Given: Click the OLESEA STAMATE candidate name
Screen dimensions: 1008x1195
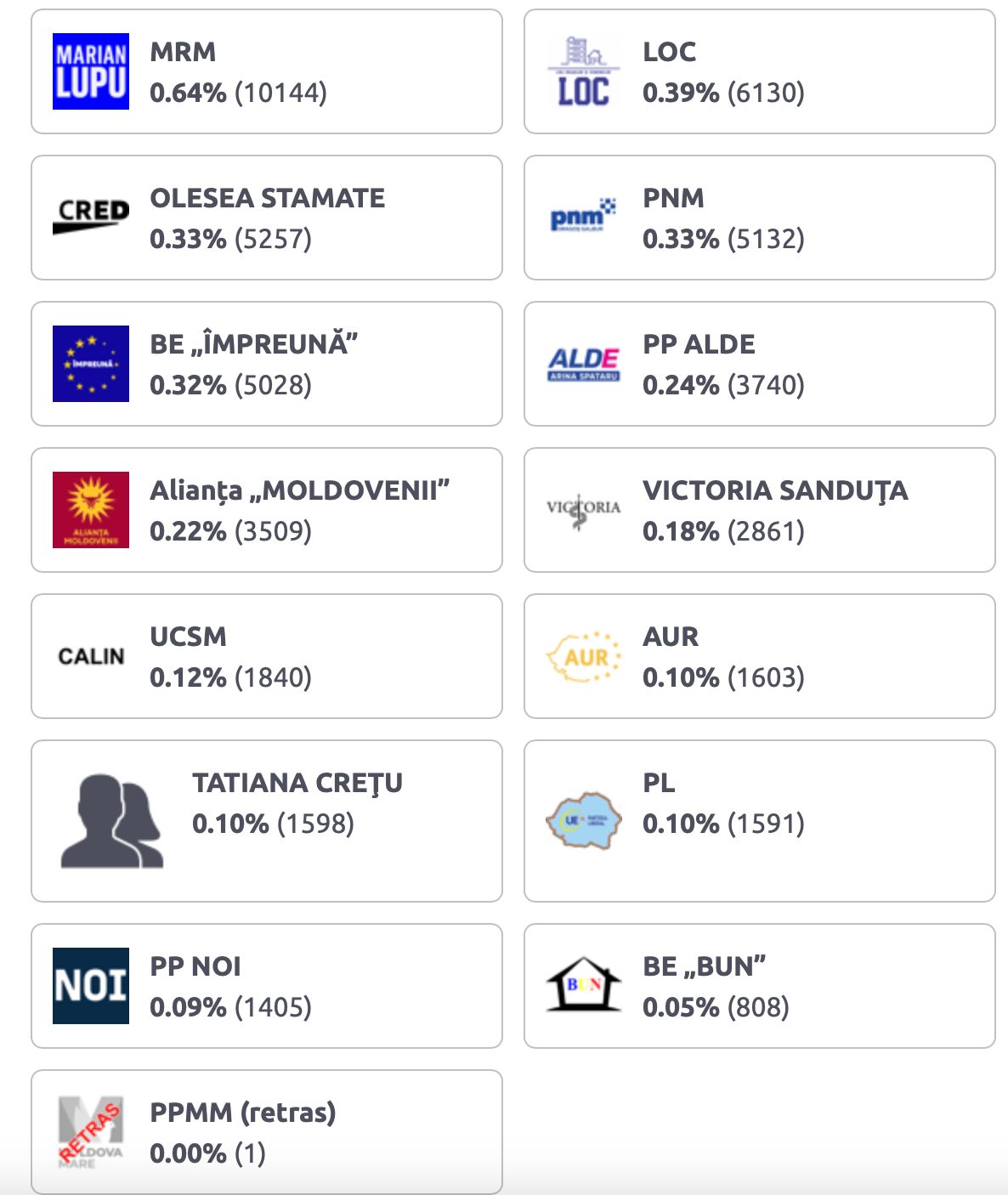Looking at the screenshot, I should click(x=268, y=198).
